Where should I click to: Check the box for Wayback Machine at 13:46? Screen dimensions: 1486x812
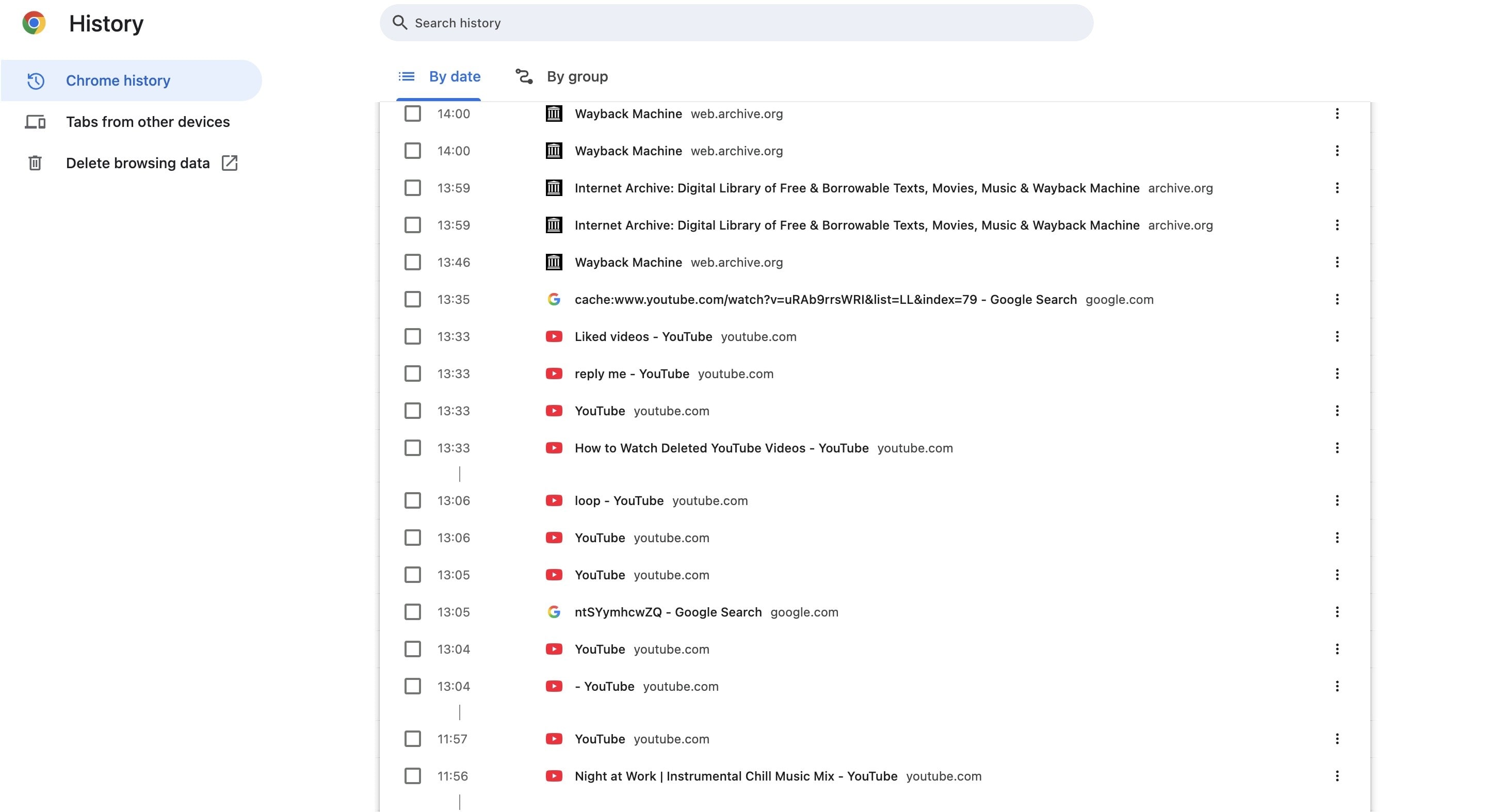tap(412, 263)
